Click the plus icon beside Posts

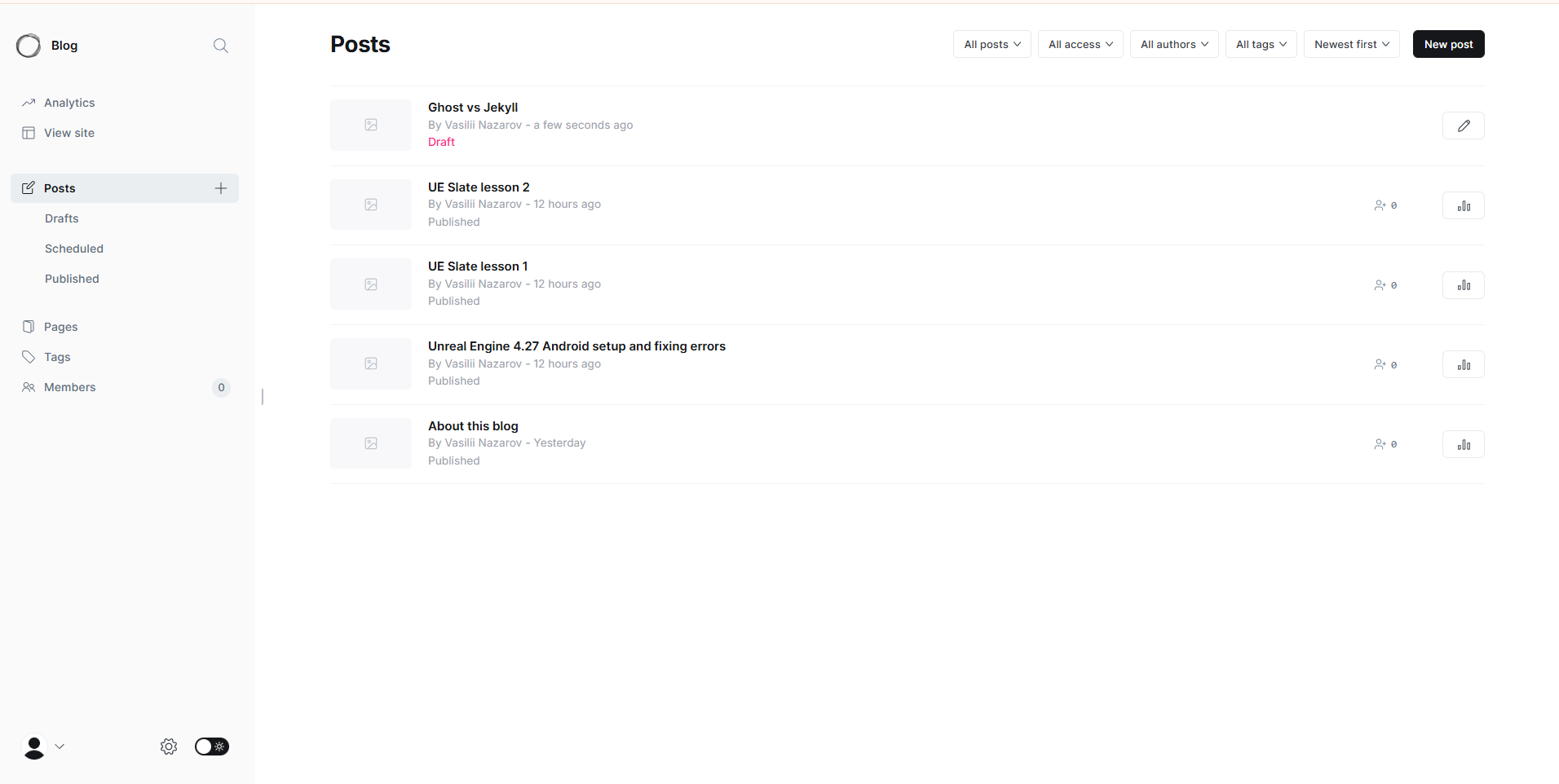click(x=220, y=188)
